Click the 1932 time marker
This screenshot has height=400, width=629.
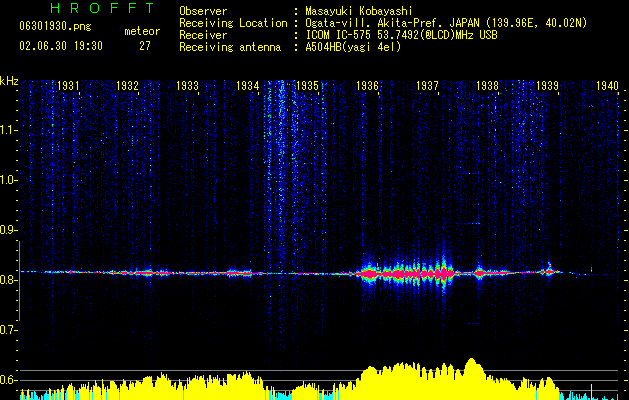click(128, 86)
